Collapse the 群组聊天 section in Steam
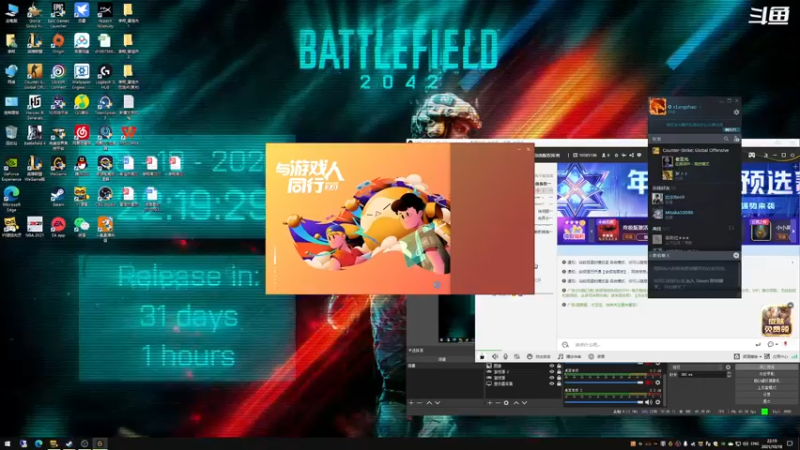This screenshot has height=450, width=800. 661,255
